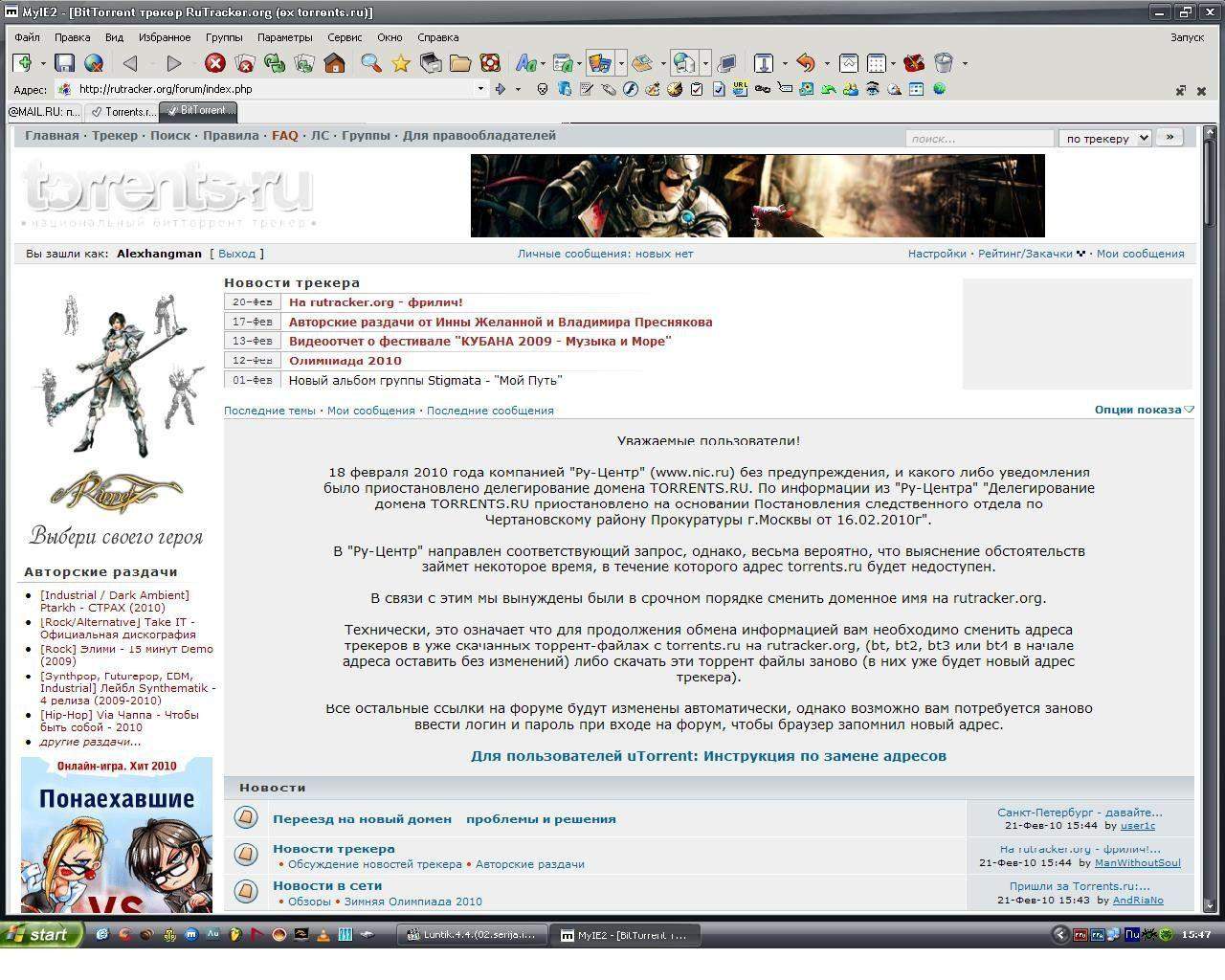Viewport: 1225px width, 980px height.
Task: Click the magnifier search toolbar icon
Action: tap(371, 63)
